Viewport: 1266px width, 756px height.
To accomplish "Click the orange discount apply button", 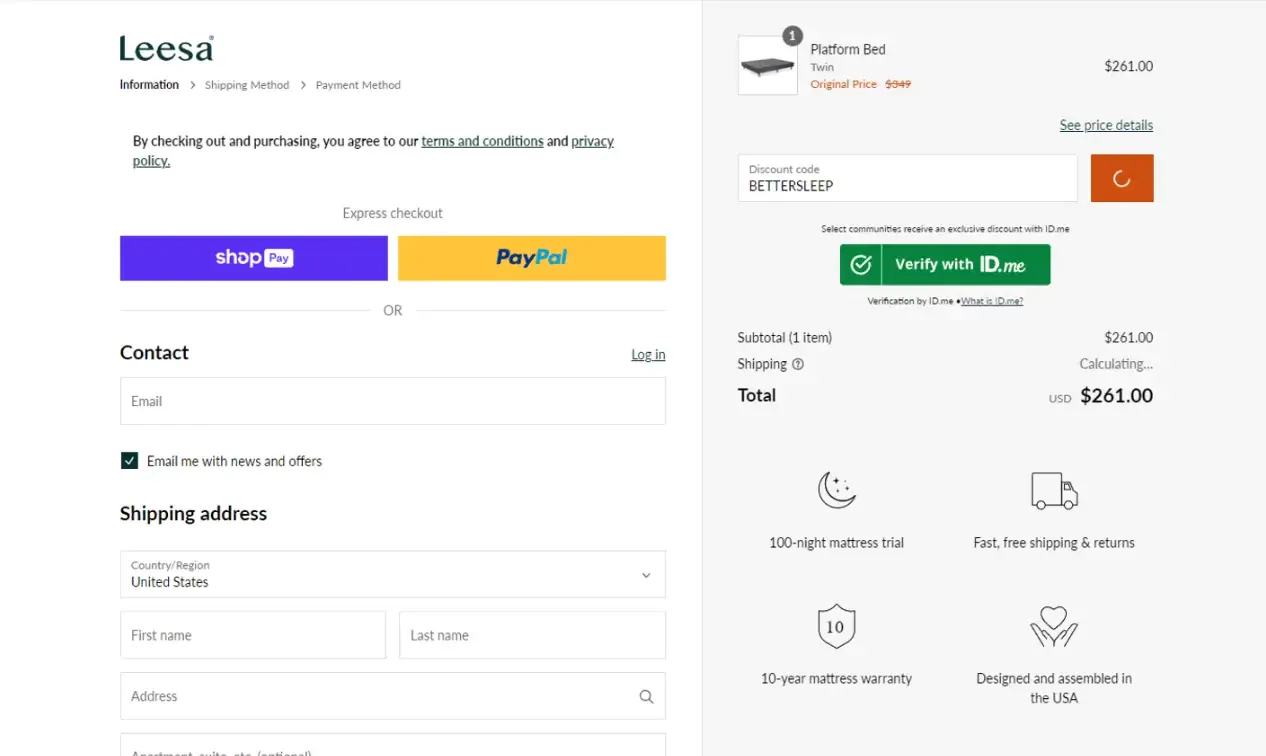I will pyautogui.click(x=1121, y=178).
